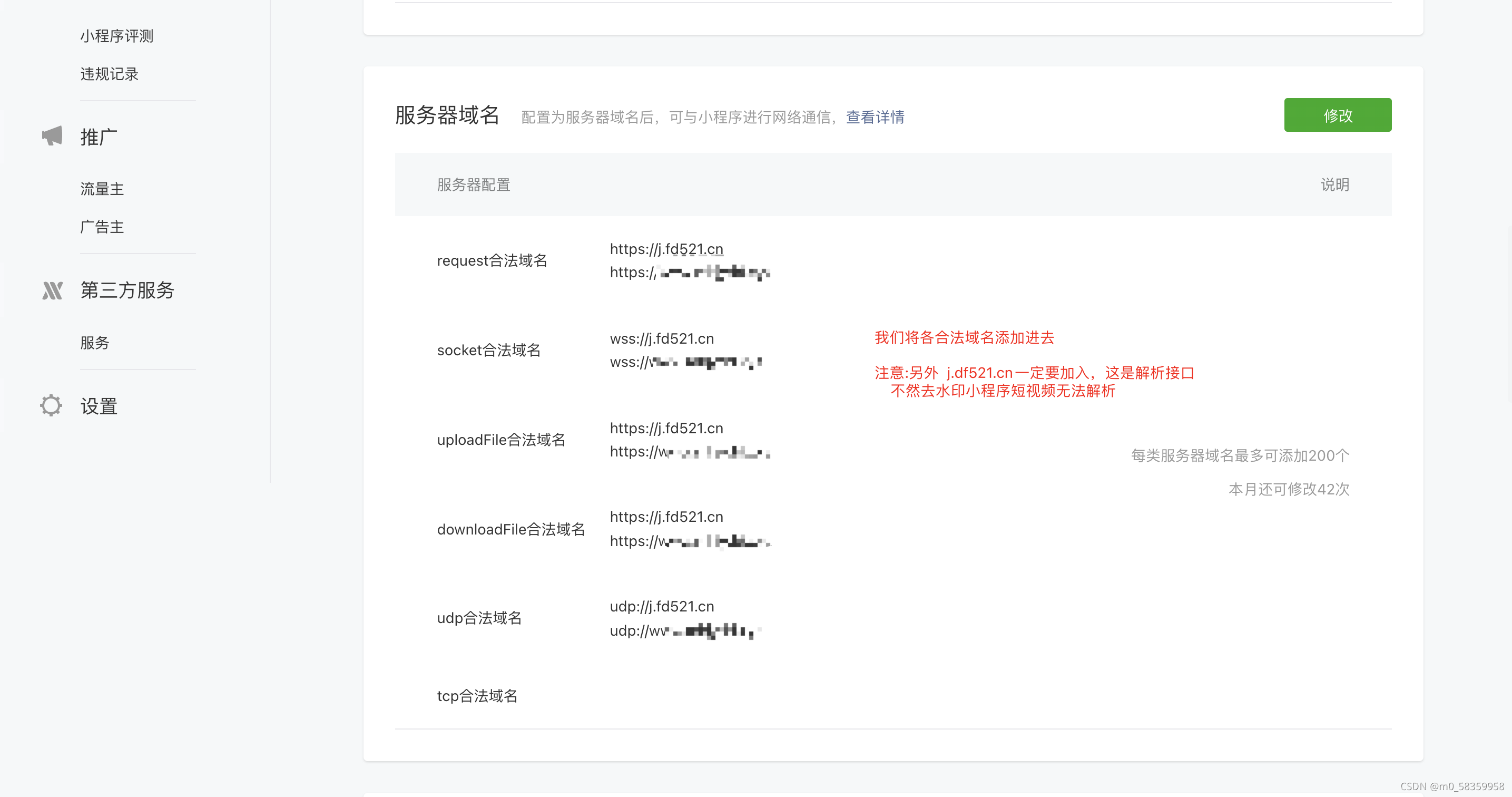Click the tcp合法域名 row label
Image resolution: width=1512 pixels, height=797 pixels.
[477, 696]
